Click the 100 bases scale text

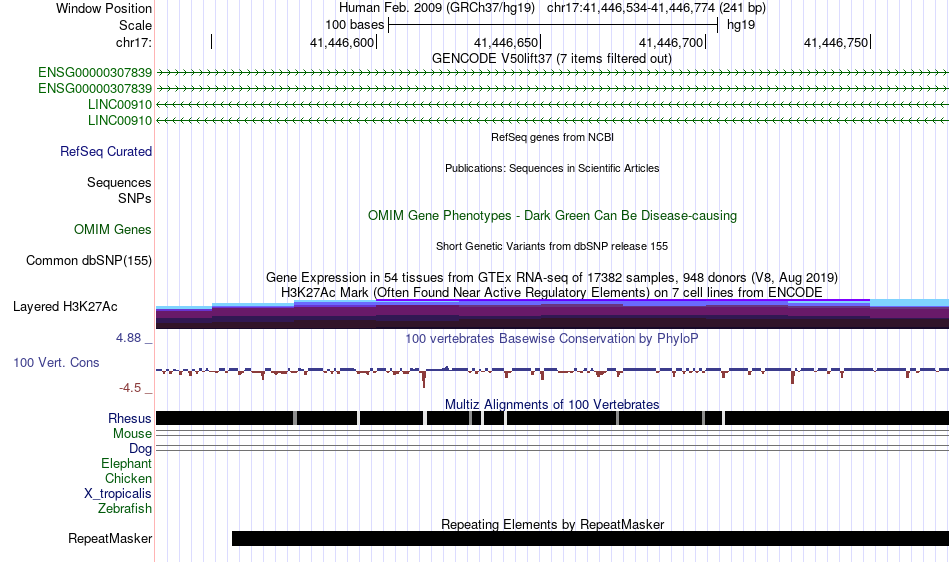[x=354, y=25]
